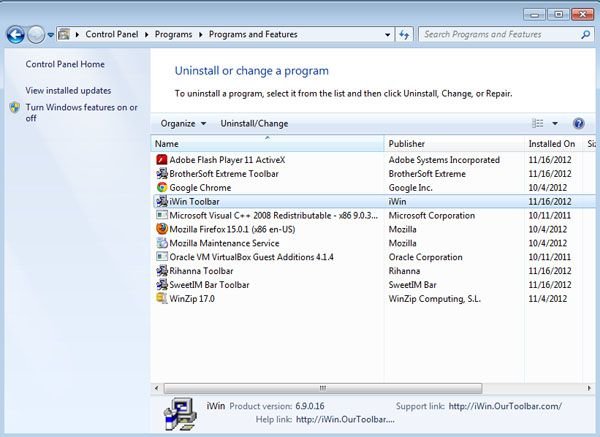Click the horizontal scrollbar thumb

[x=323, y=388]
